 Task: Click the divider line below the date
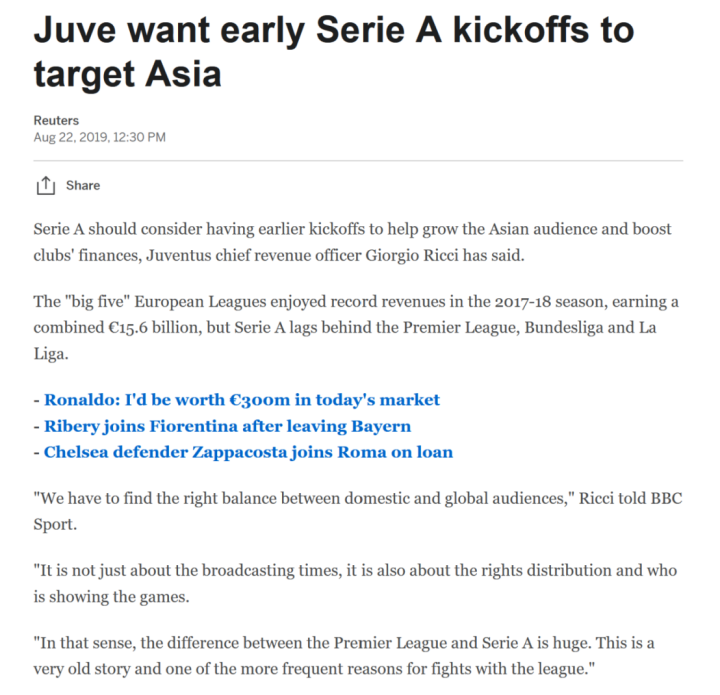click(358, 160)
